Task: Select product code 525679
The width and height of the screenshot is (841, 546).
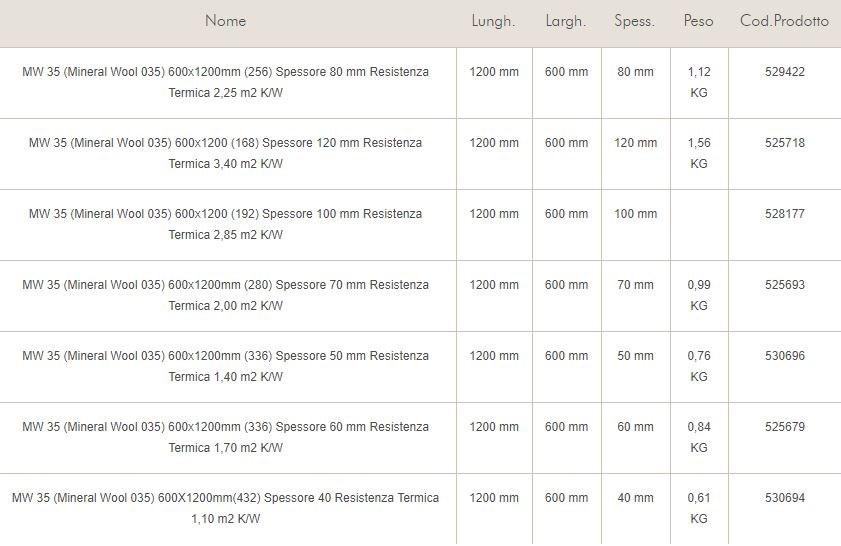Action: coord(784,427)
